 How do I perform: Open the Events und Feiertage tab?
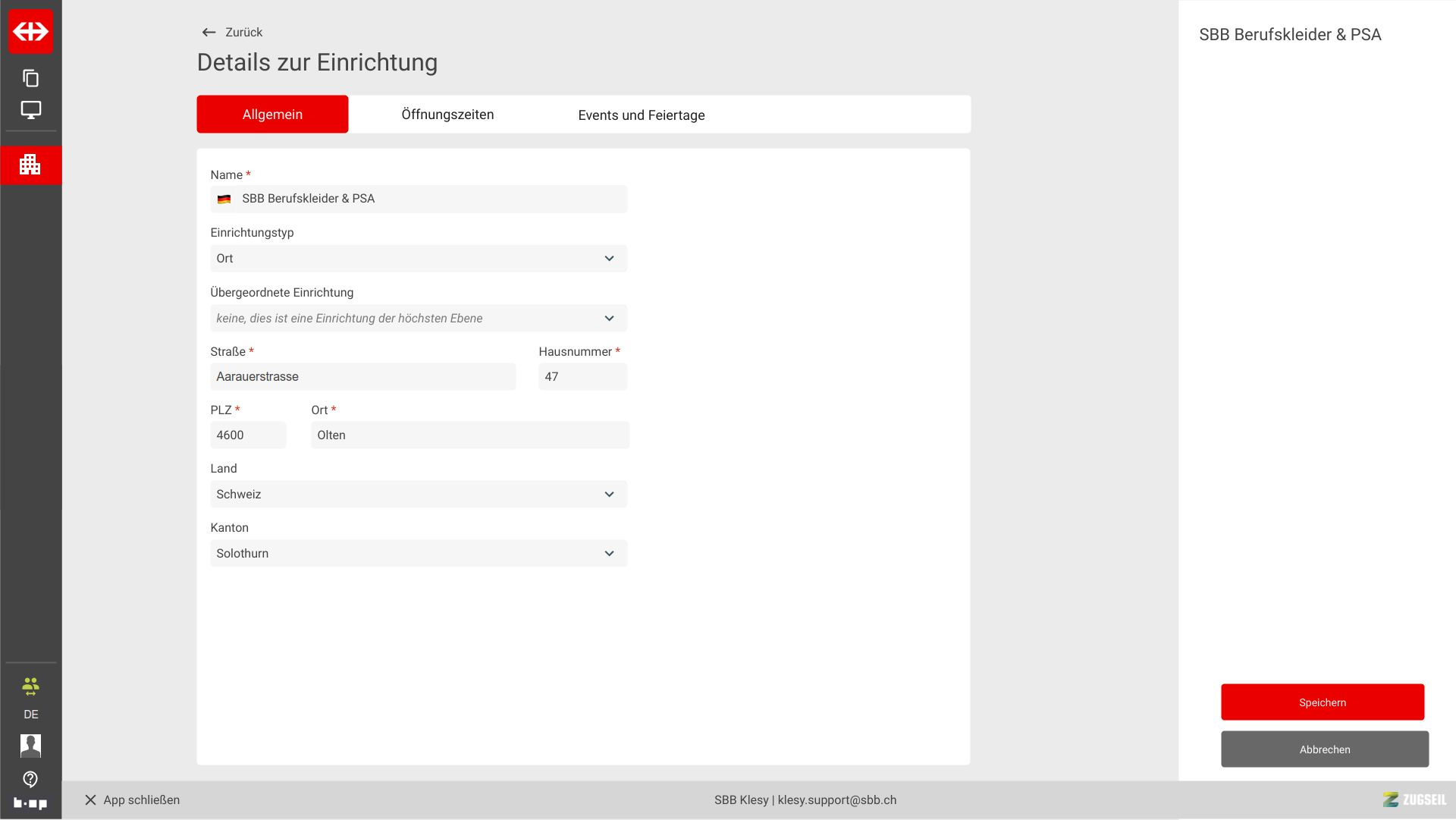click(x=641, y=115)
